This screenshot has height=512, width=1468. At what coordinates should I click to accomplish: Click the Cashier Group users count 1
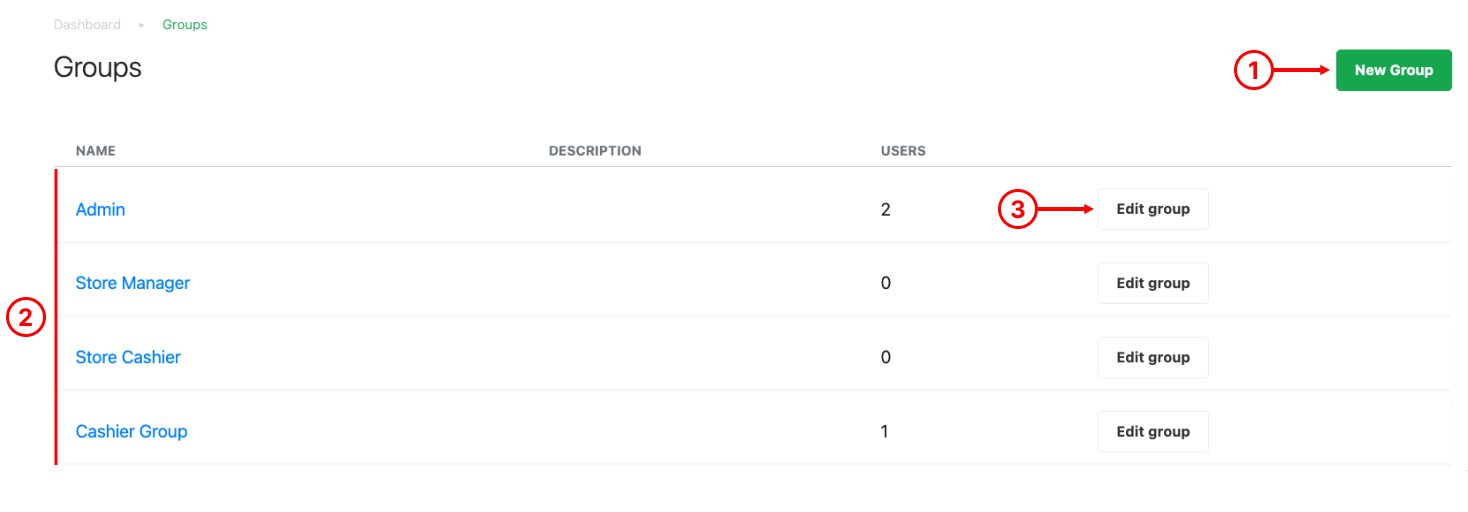885,431
